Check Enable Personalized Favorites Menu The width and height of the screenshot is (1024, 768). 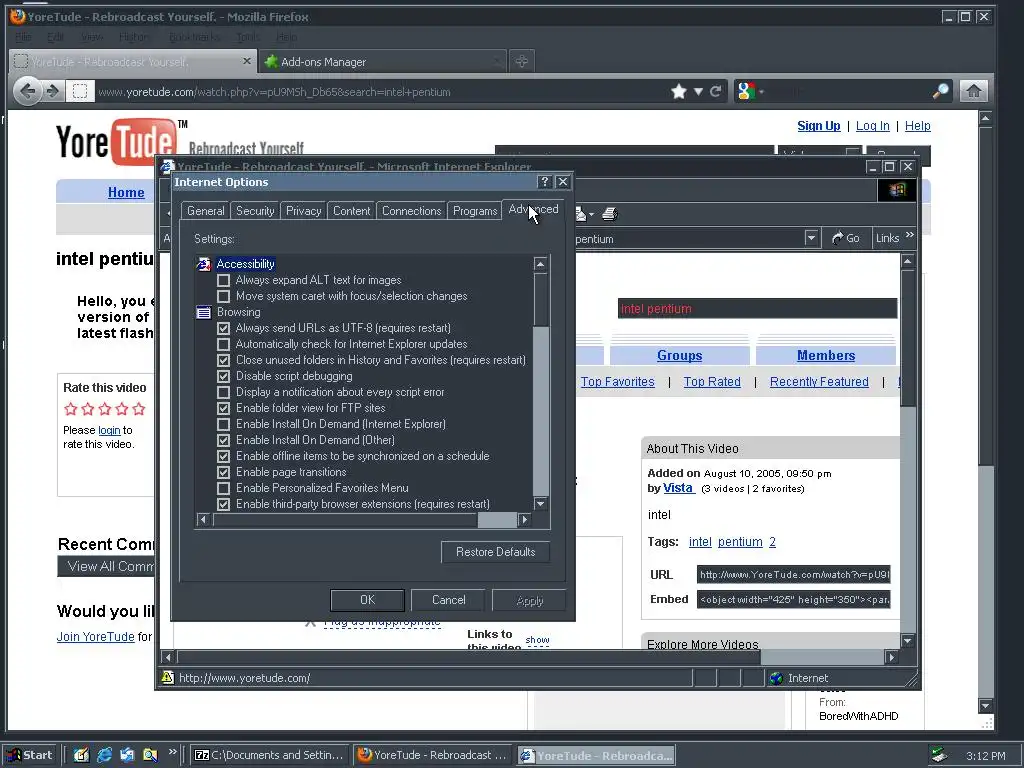pos(223,488)
